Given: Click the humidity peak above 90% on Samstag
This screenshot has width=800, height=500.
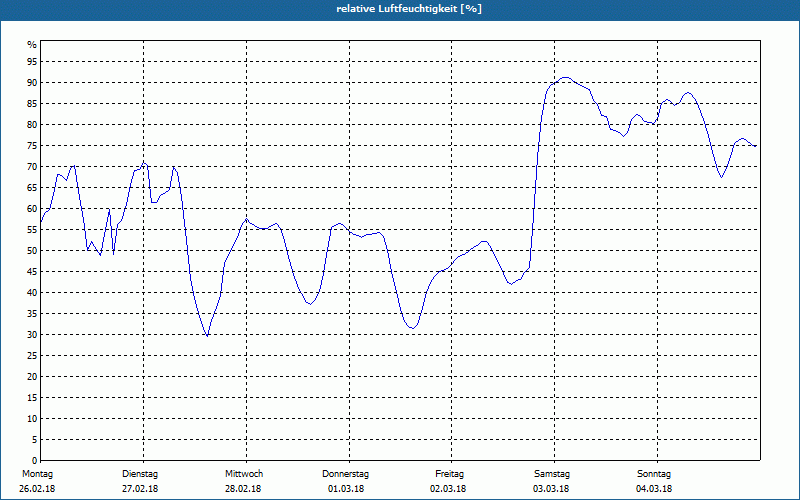Looking at the screenshot, I should 565,78.
